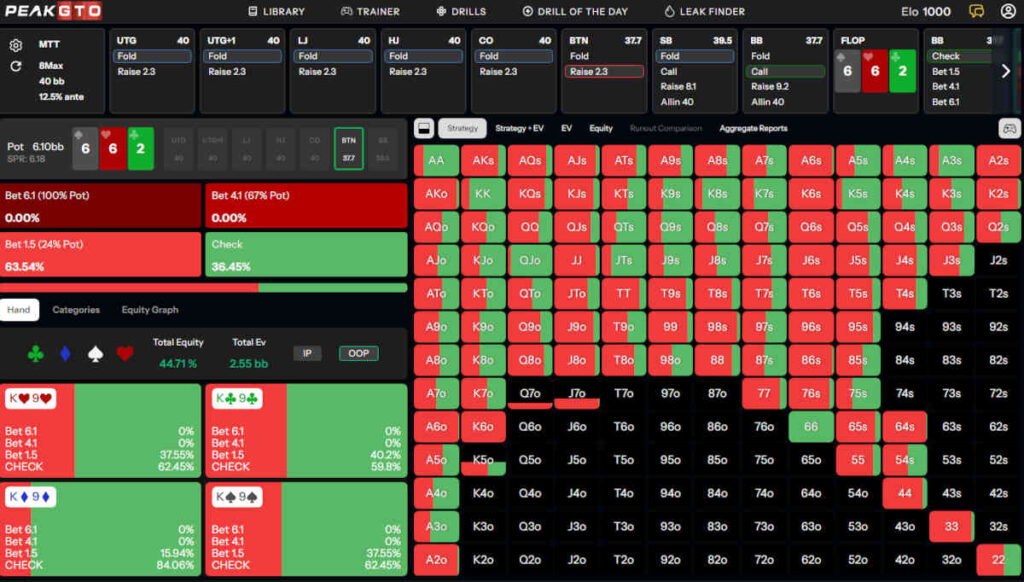Click the K♦9♦ hand combo card
The width and height of the screenshot is (1024, 582).
coord(101,529)
